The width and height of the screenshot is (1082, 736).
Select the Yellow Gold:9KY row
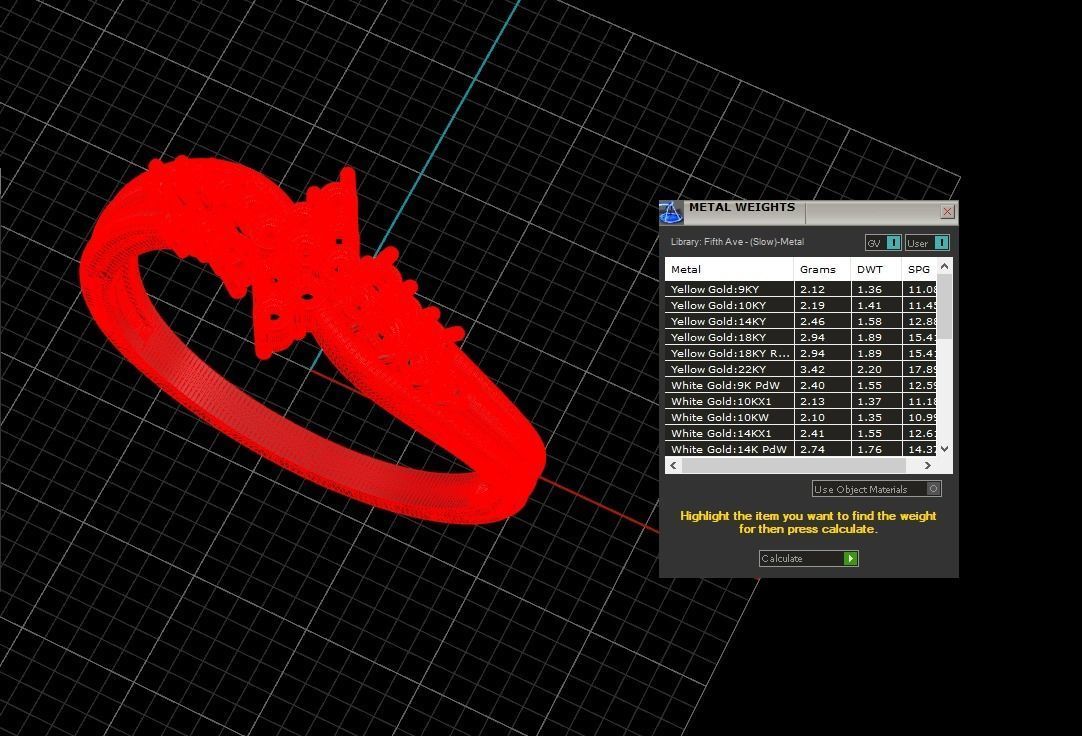point(801,290)
